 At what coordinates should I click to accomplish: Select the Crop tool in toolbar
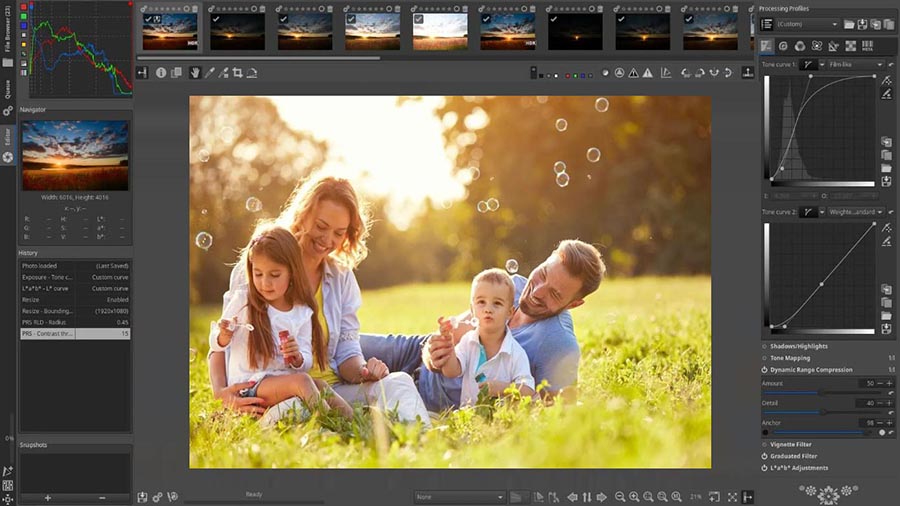click(x=238, y=72)
